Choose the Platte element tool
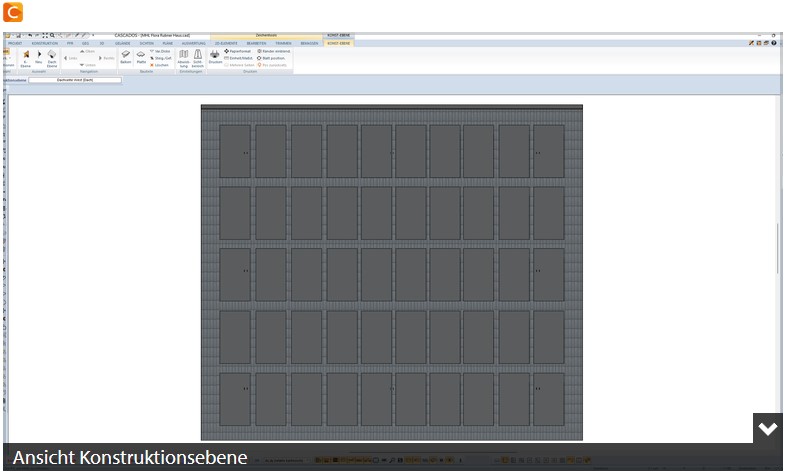The width and height of the screenshot is (786, 475). 141,57
